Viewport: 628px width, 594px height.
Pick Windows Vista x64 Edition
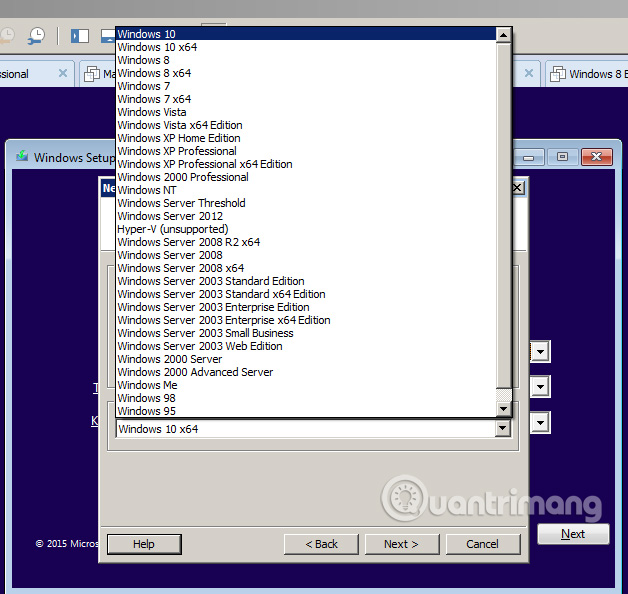306,125
